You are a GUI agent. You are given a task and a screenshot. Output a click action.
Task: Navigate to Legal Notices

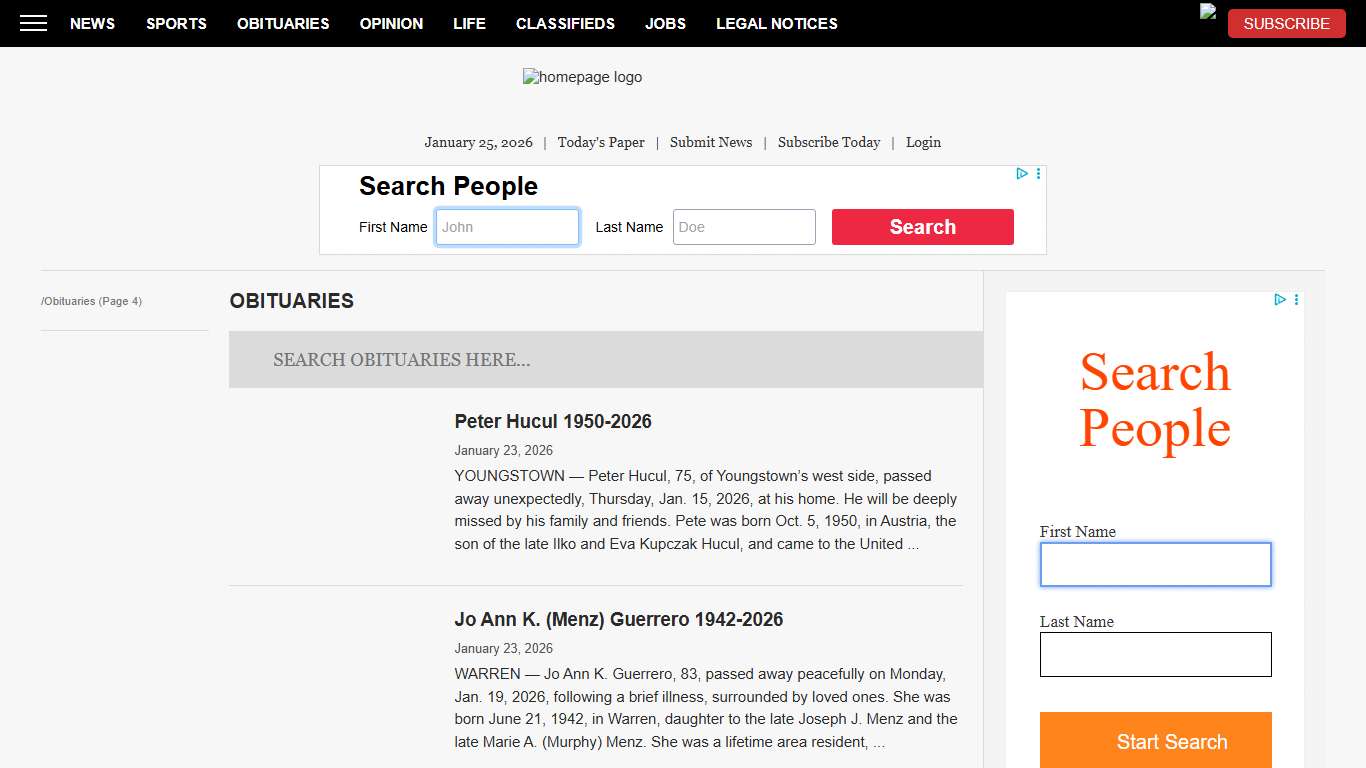[x=776, y=23]
